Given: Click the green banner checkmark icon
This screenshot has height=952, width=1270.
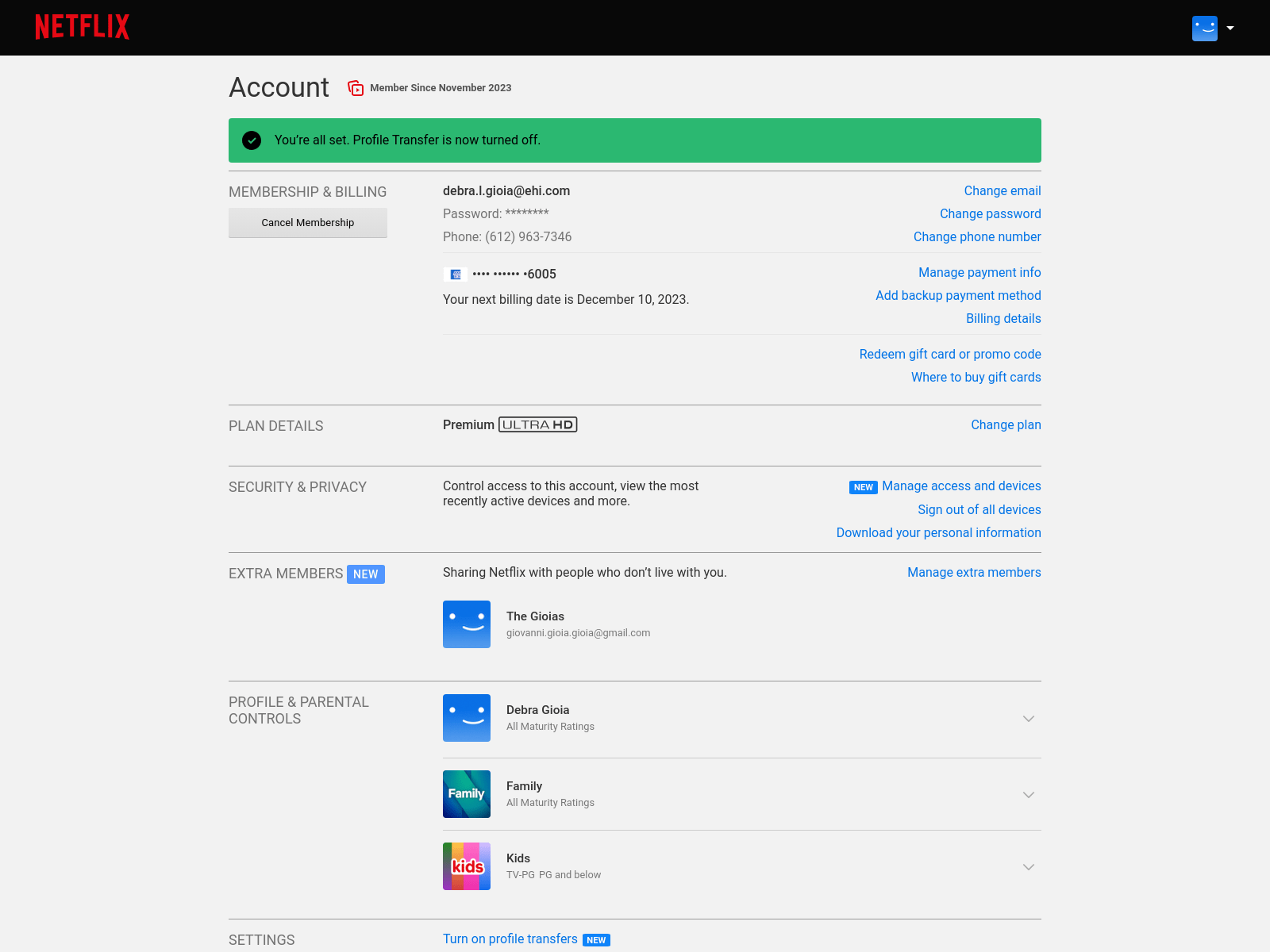Looking at the screenshot, I should [x=252, y=140].
